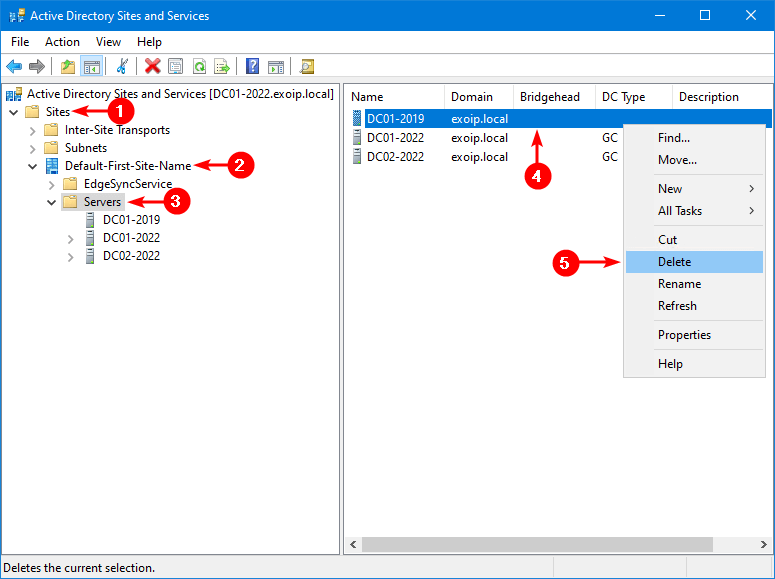Viewport: 775px width, 579px height.
Task: Click the blue Help toolbar icon
Action: 252,66
